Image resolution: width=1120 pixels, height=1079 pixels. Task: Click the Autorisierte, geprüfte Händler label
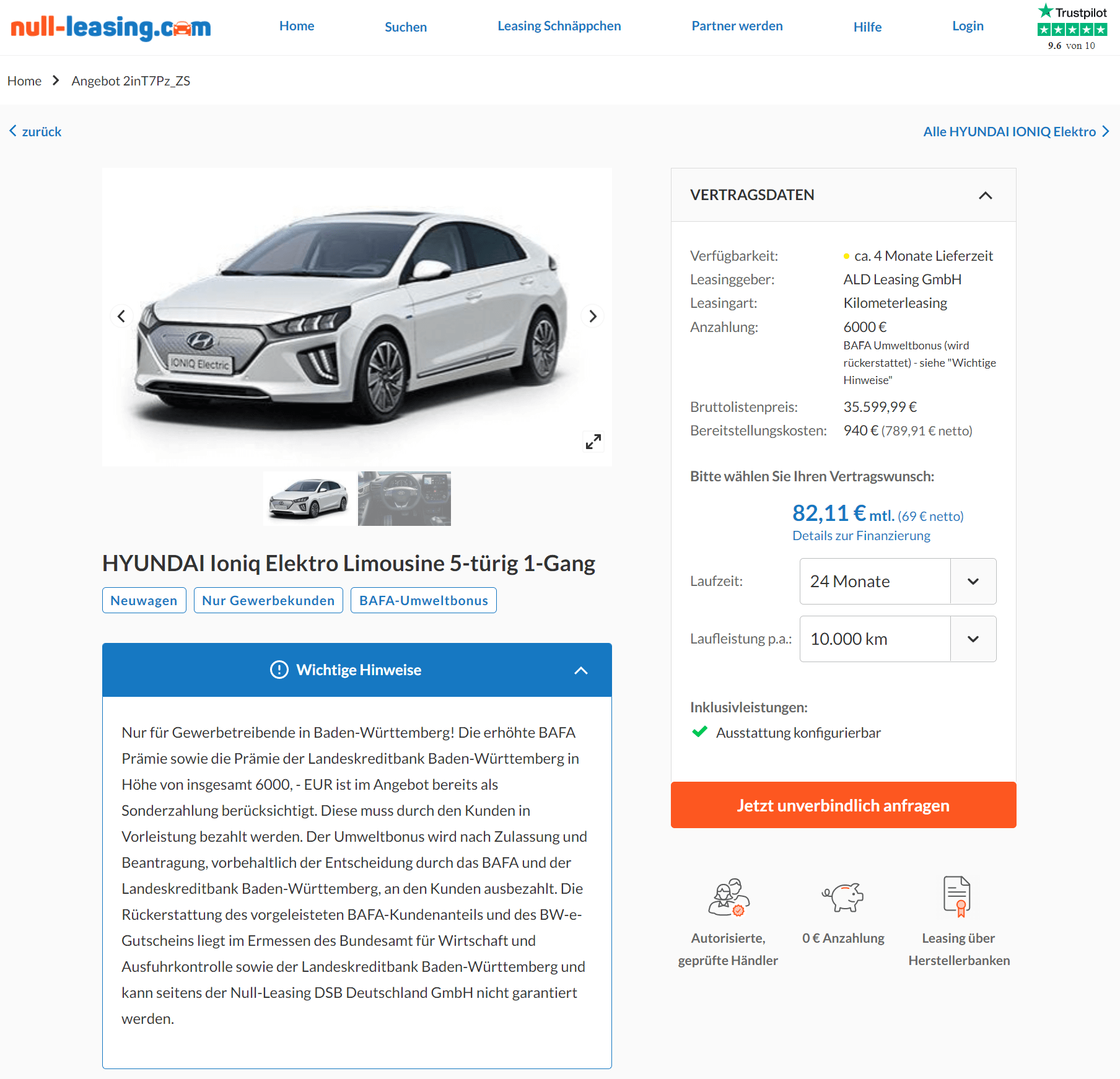(728, 949)
